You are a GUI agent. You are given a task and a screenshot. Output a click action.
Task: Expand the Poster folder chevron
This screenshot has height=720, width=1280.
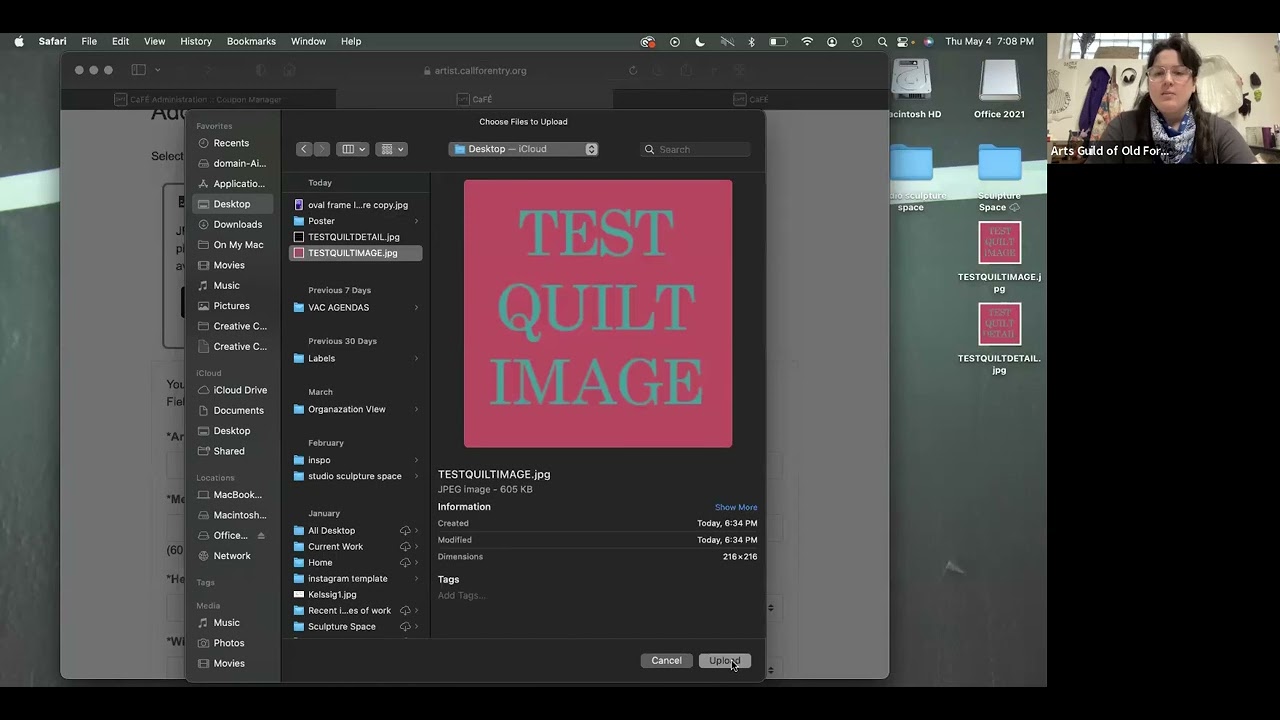416,221
